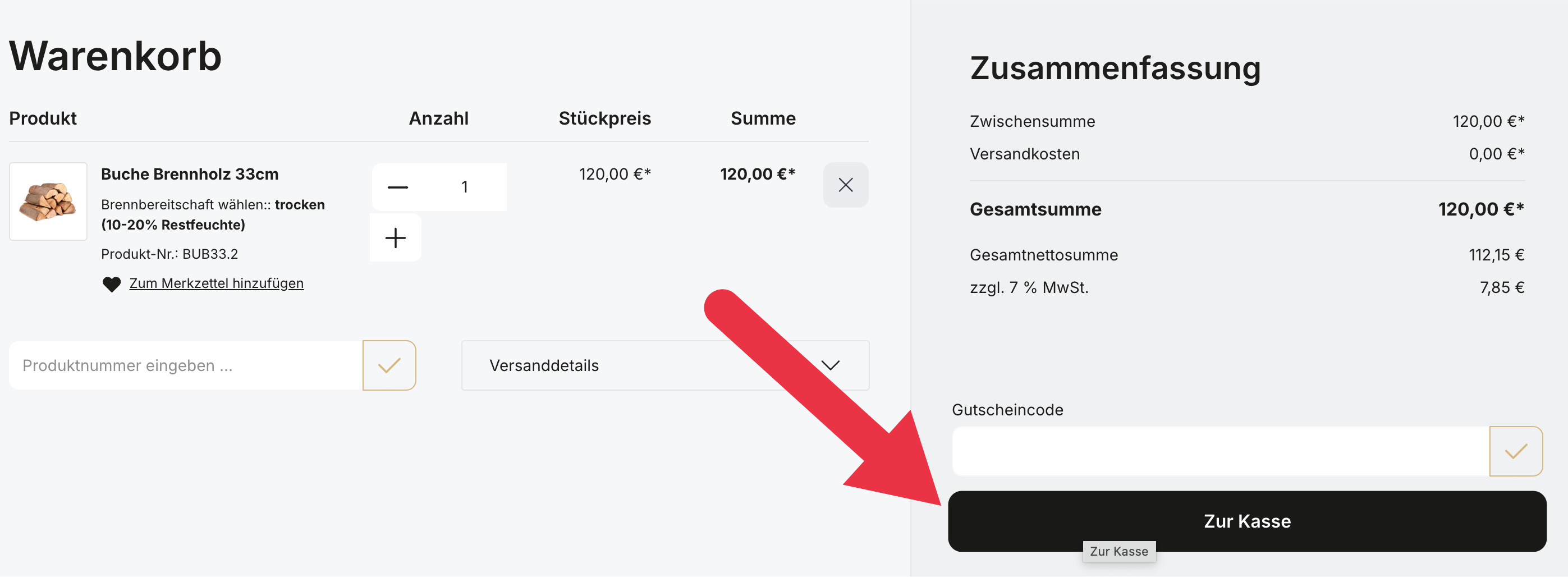Open the Buche Brennholz firewood thumbnail
Viewport: 1568px width, 577px height.
click(x=48, y=202)
